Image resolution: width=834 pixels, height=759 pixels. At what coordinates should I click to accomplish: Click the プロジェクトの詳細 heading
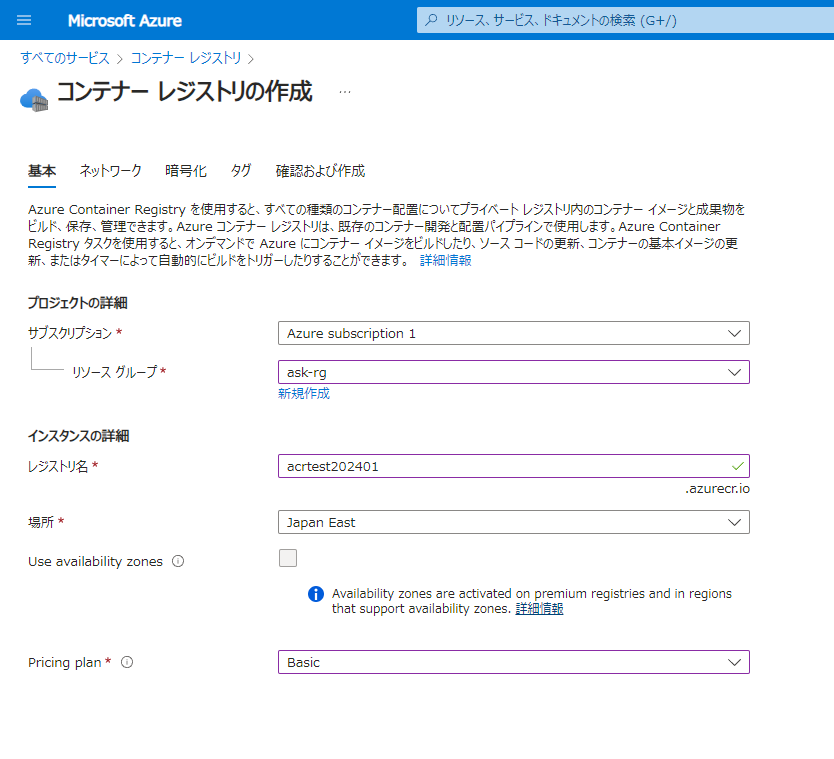pos(78,303)
